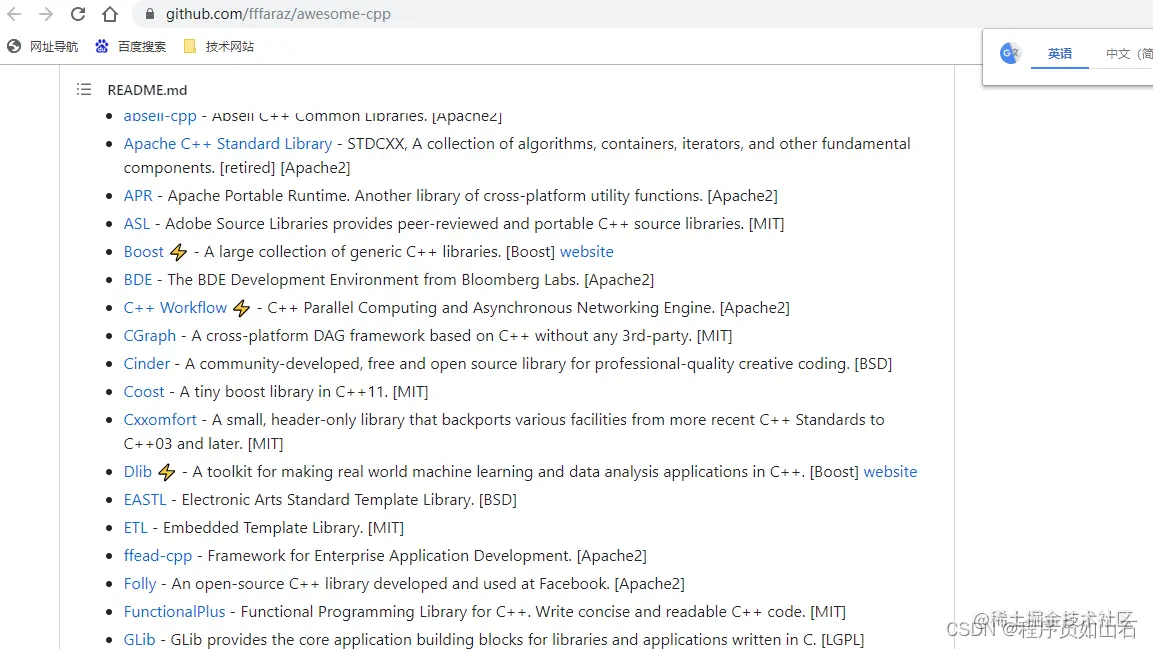Click the site lock security icon

150,14
